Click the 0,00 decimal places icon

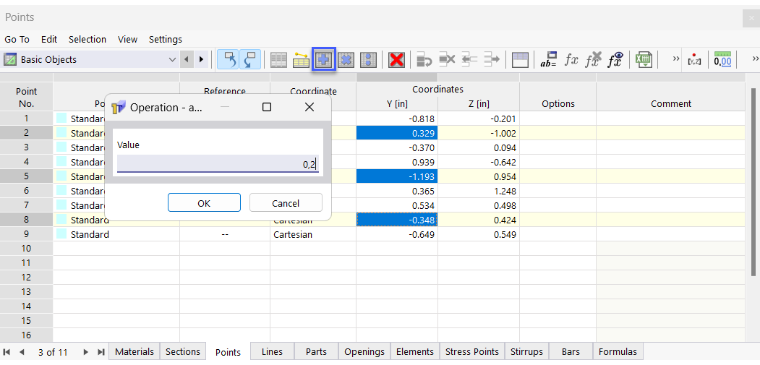click(x=723, y=60)
